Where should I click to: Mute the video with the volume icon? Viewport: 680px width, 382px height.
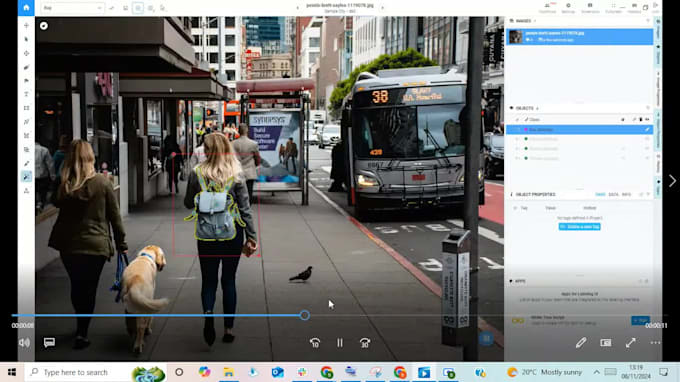(24, 343)
